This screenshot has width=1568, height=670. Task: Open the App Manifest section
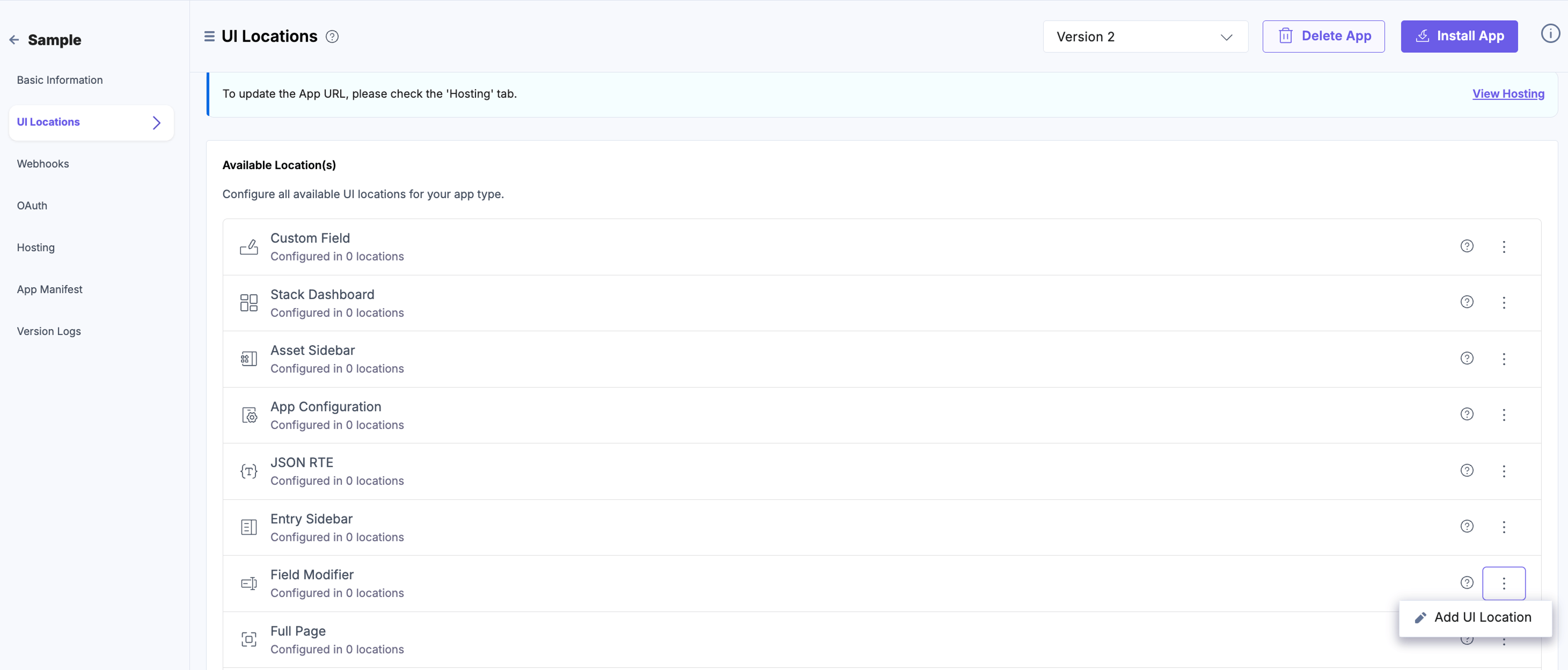click(49, 289)
